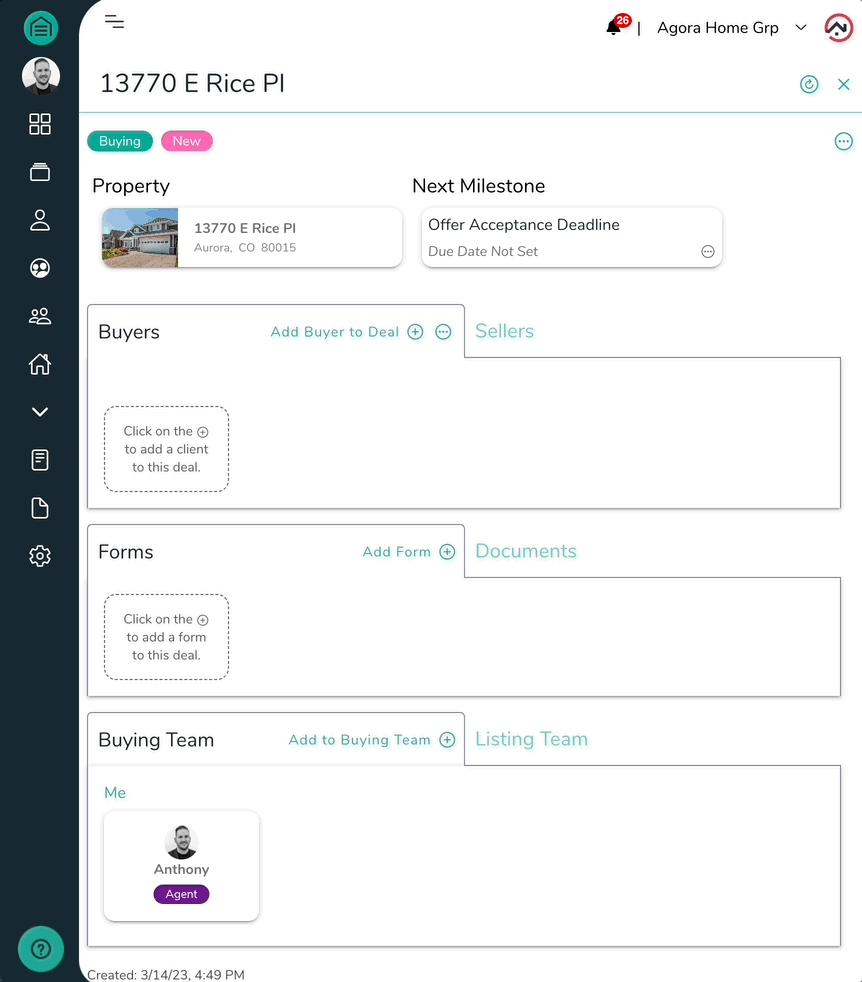Image resolution: width=862 pixels, height=982 pixels.
Task: Open the deal options ellipsis menu
Action: pyautogui.click(x=843, y=141)
